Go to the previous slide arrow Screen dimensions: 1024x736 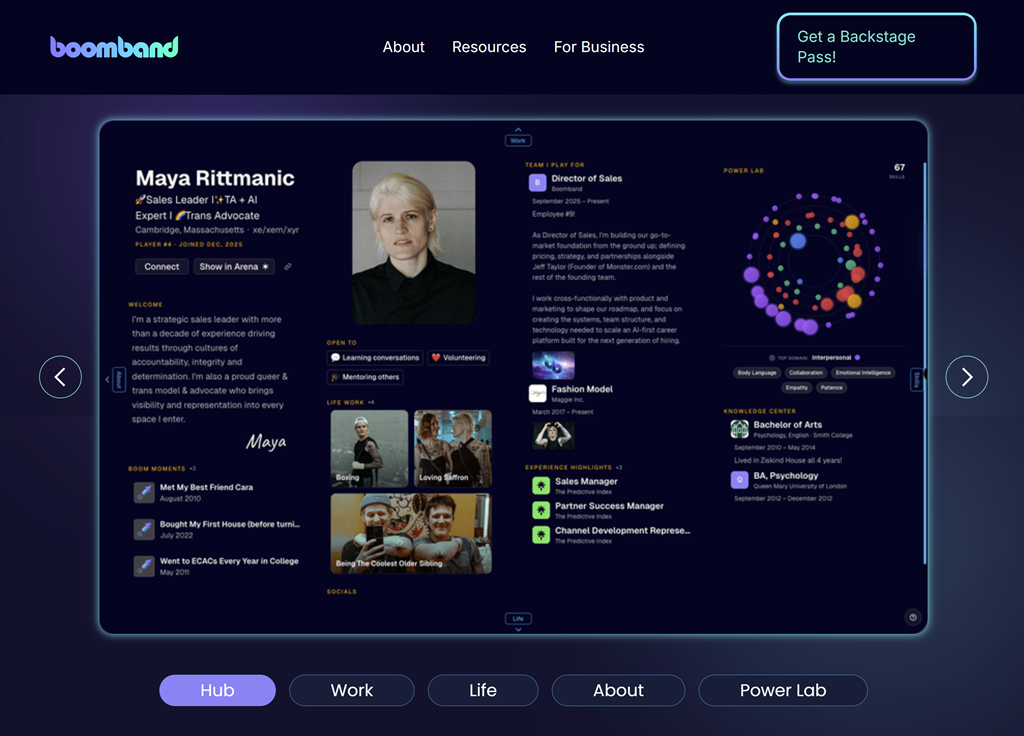pyautogui.click(x=60, y=377)
